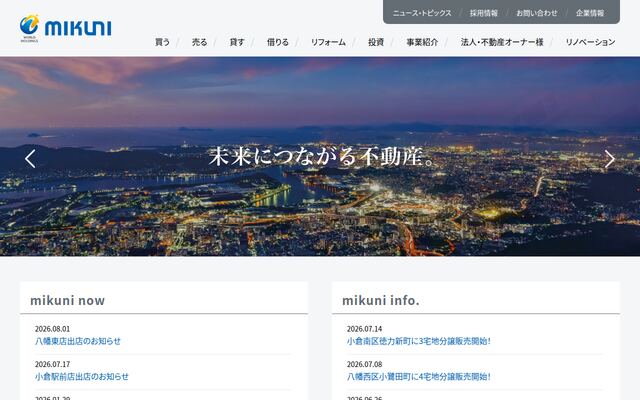
Task: Click the 2026.07.14 date text
Action: 364,329
